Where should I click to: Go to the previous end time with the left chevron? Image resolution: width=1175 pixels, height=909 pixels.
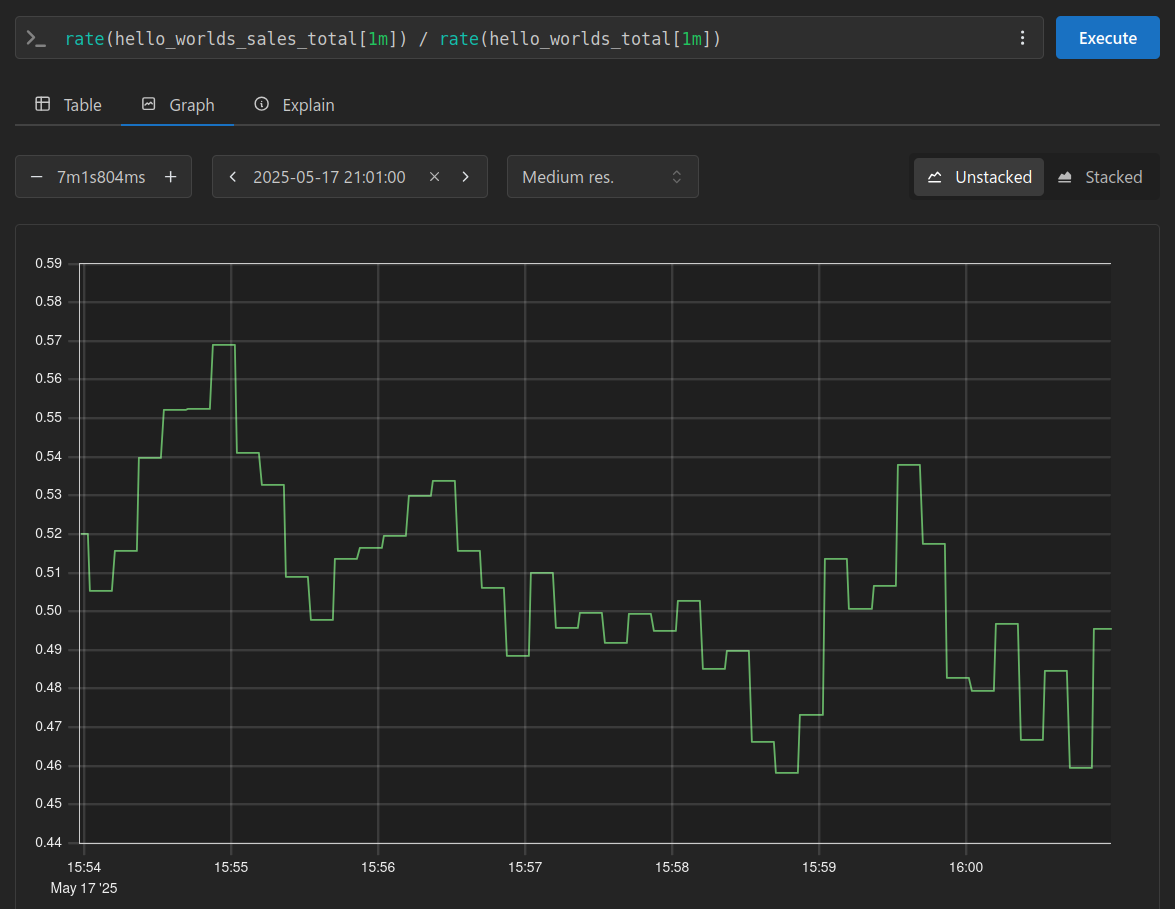point(232,177)
